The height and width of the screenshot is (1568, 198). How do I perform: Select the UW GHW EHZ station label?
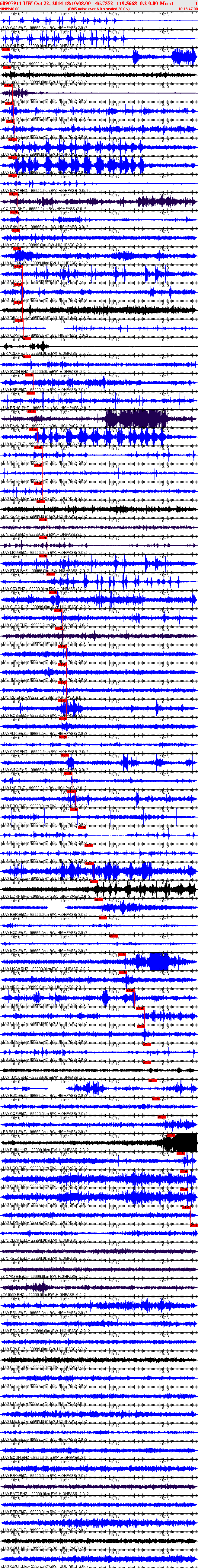(45, 625)
